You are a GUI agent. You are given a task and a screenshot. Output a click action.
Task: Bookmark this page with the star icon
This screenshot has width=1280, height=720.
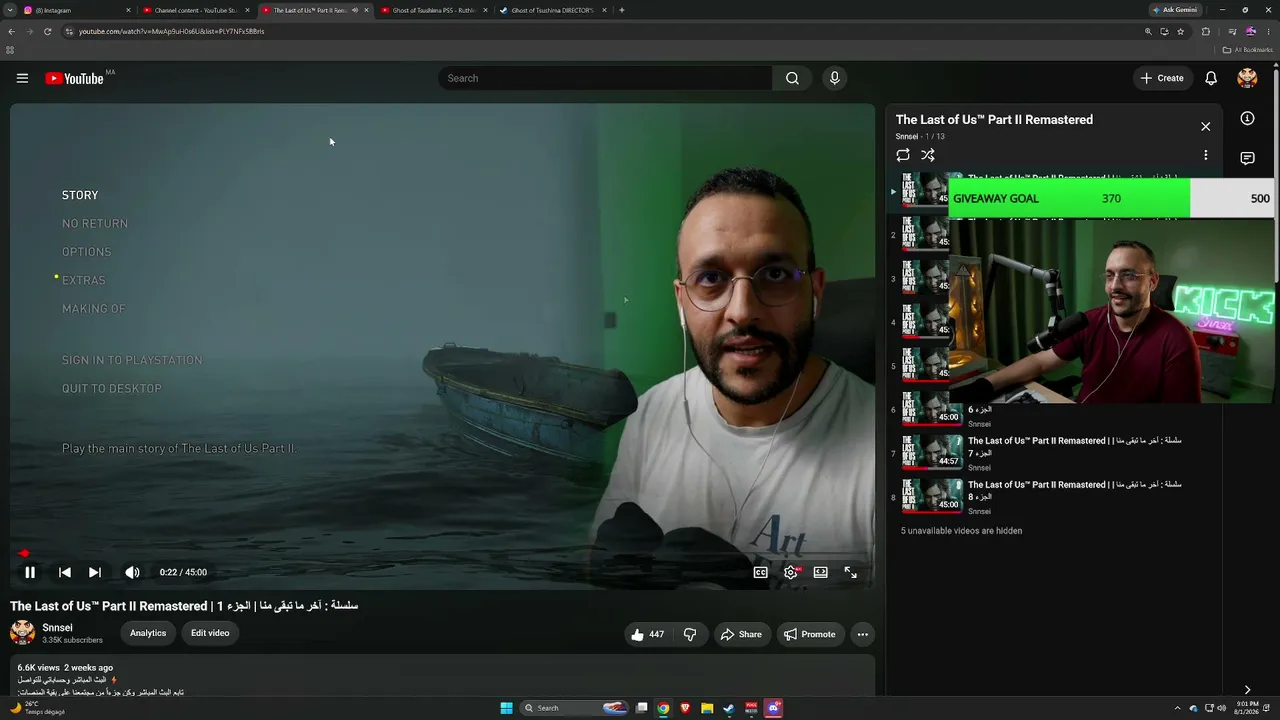pos(1181,31)
